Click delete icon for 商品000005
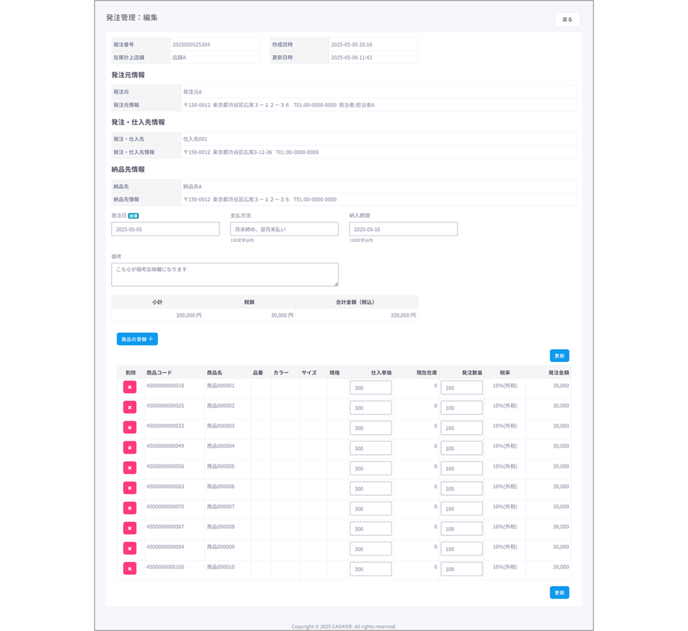 (x=130, y=468)
